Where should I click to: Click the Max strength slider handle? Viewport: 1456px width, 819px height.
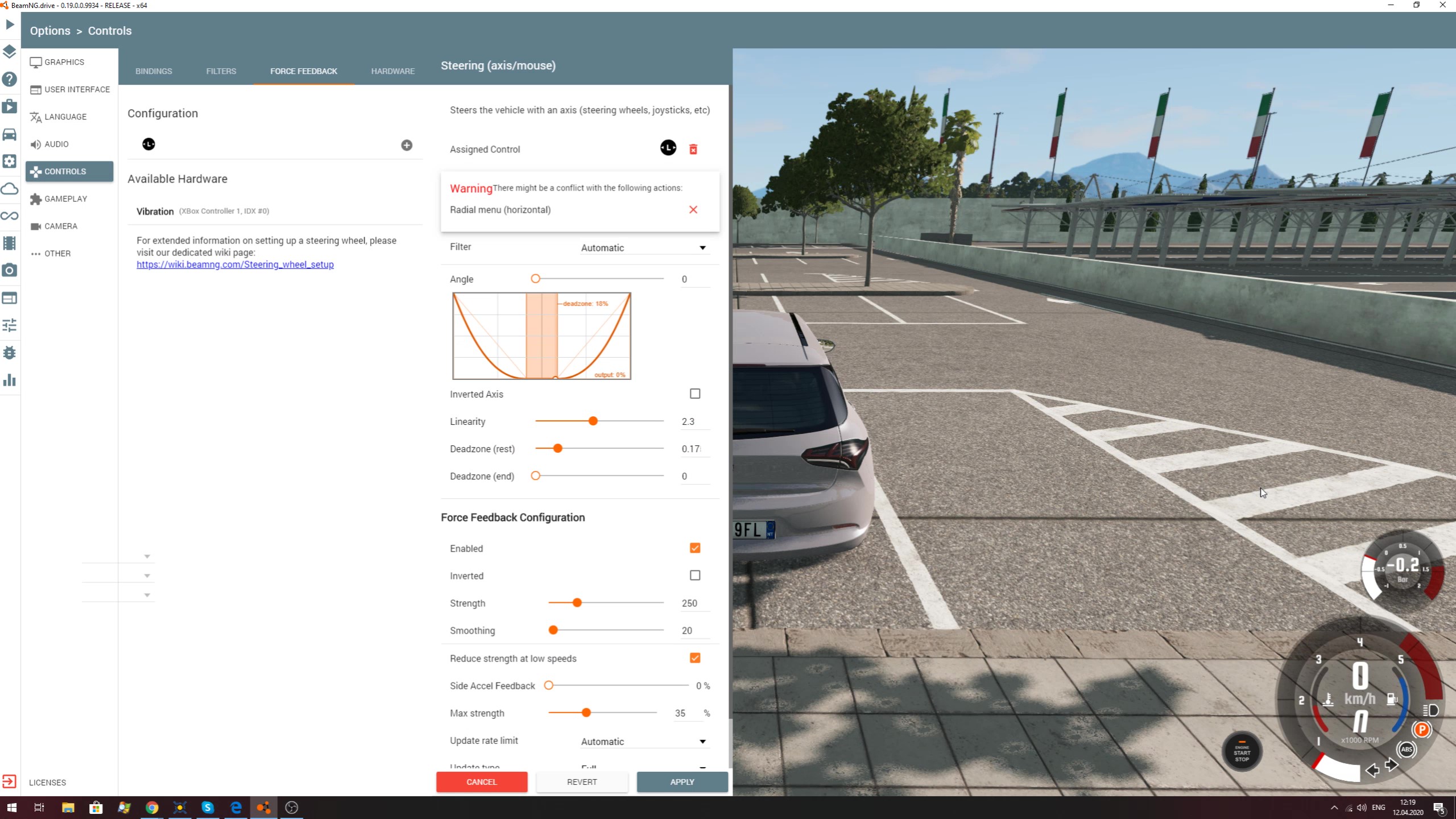pyautogui.click(x=586, y=713)
